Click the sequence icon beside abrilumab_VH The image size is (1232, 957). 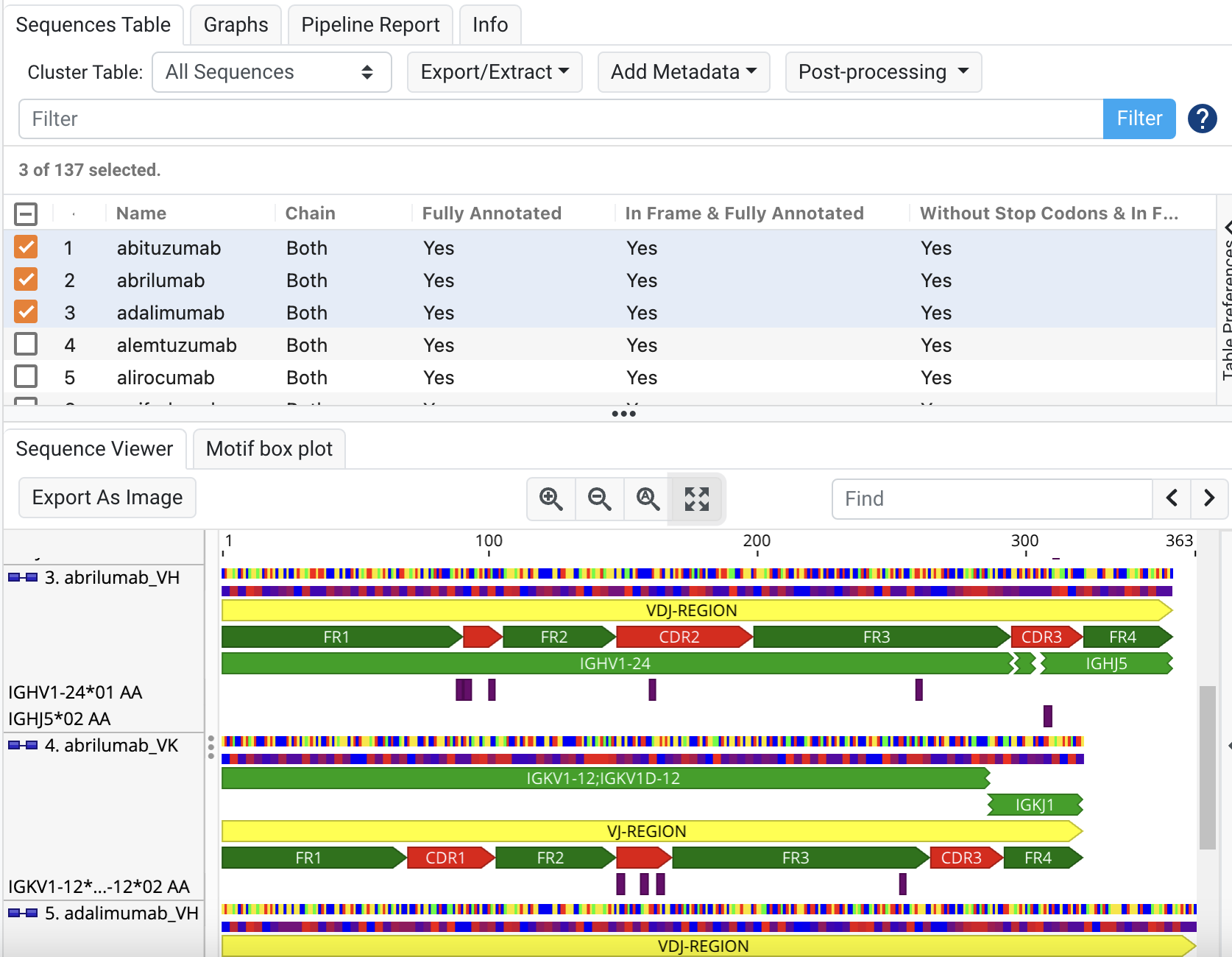click(23, 577)
